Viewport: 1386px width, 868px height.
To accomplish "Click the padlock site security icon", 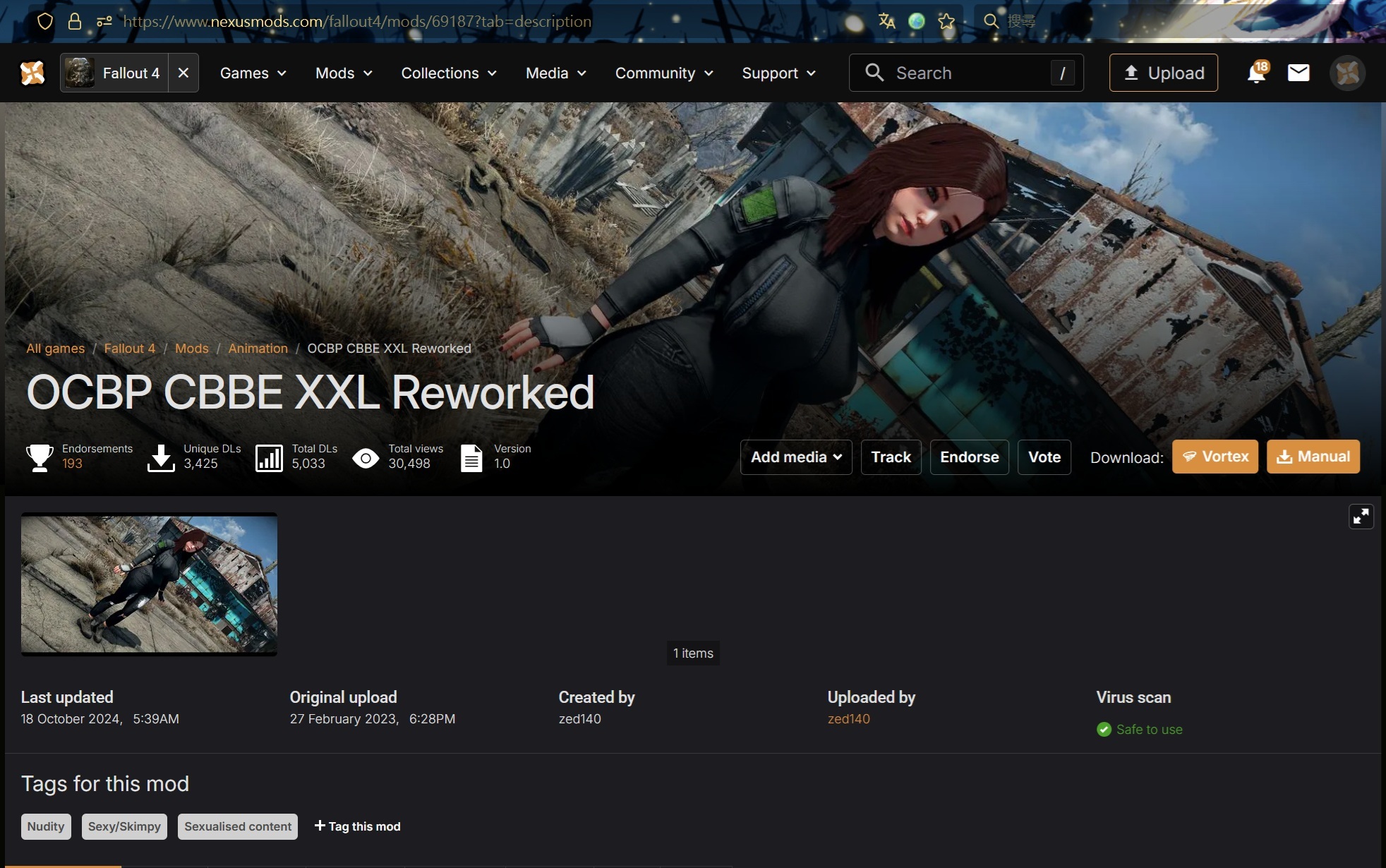I will 74,21.
